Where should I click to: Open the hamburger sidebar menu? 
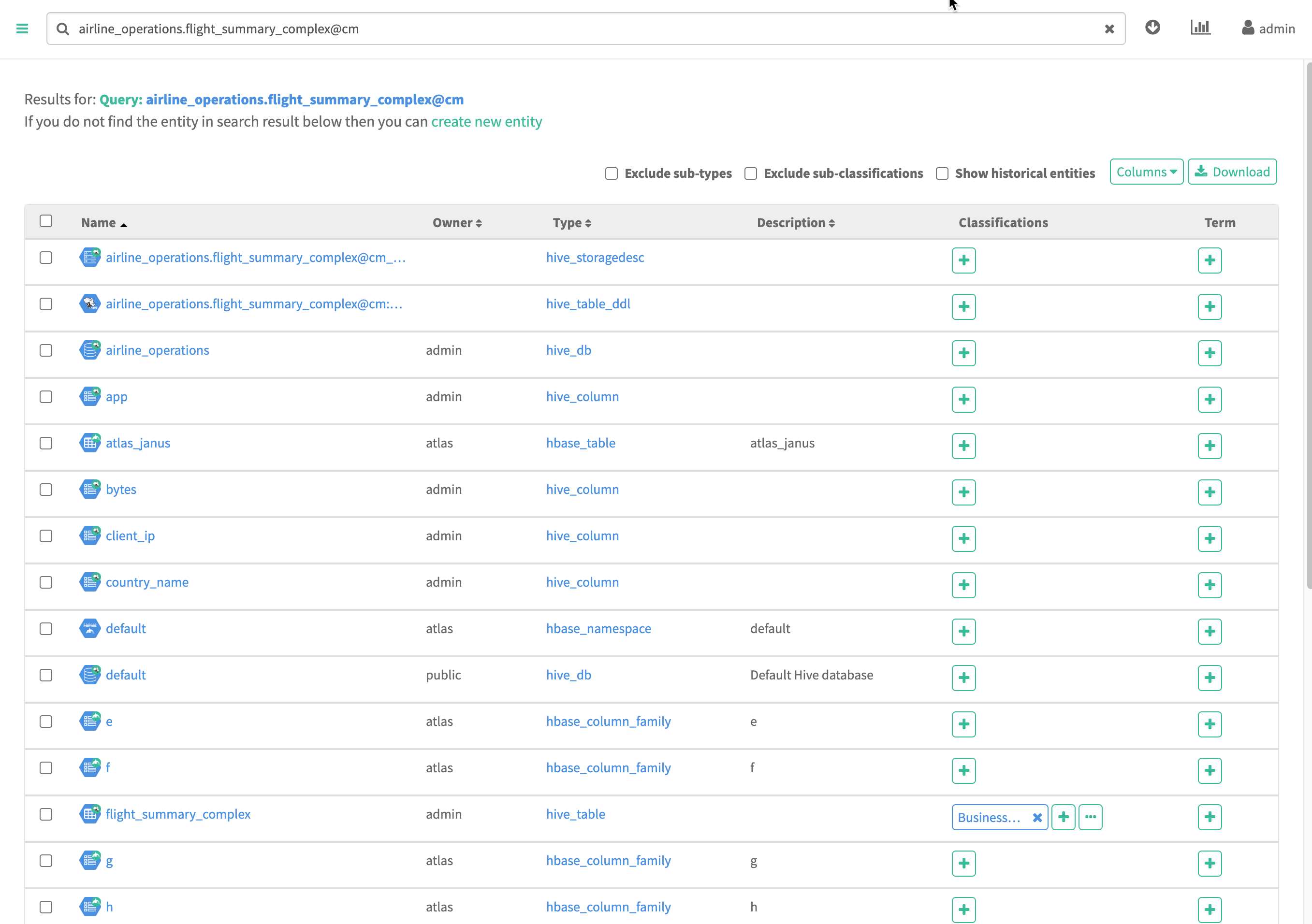(22, 29)
